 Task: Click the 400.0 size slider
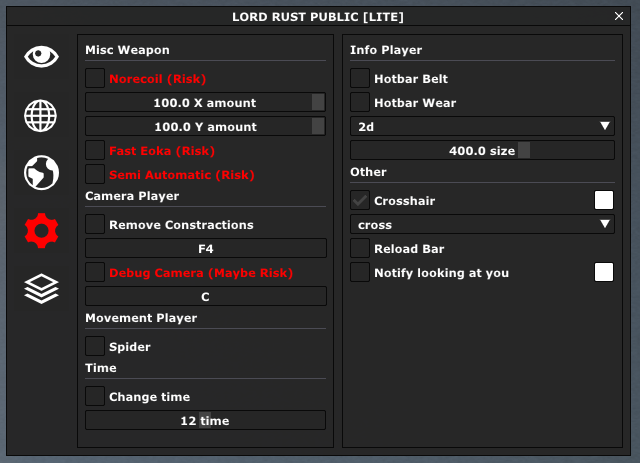click(x=482, y=150)
